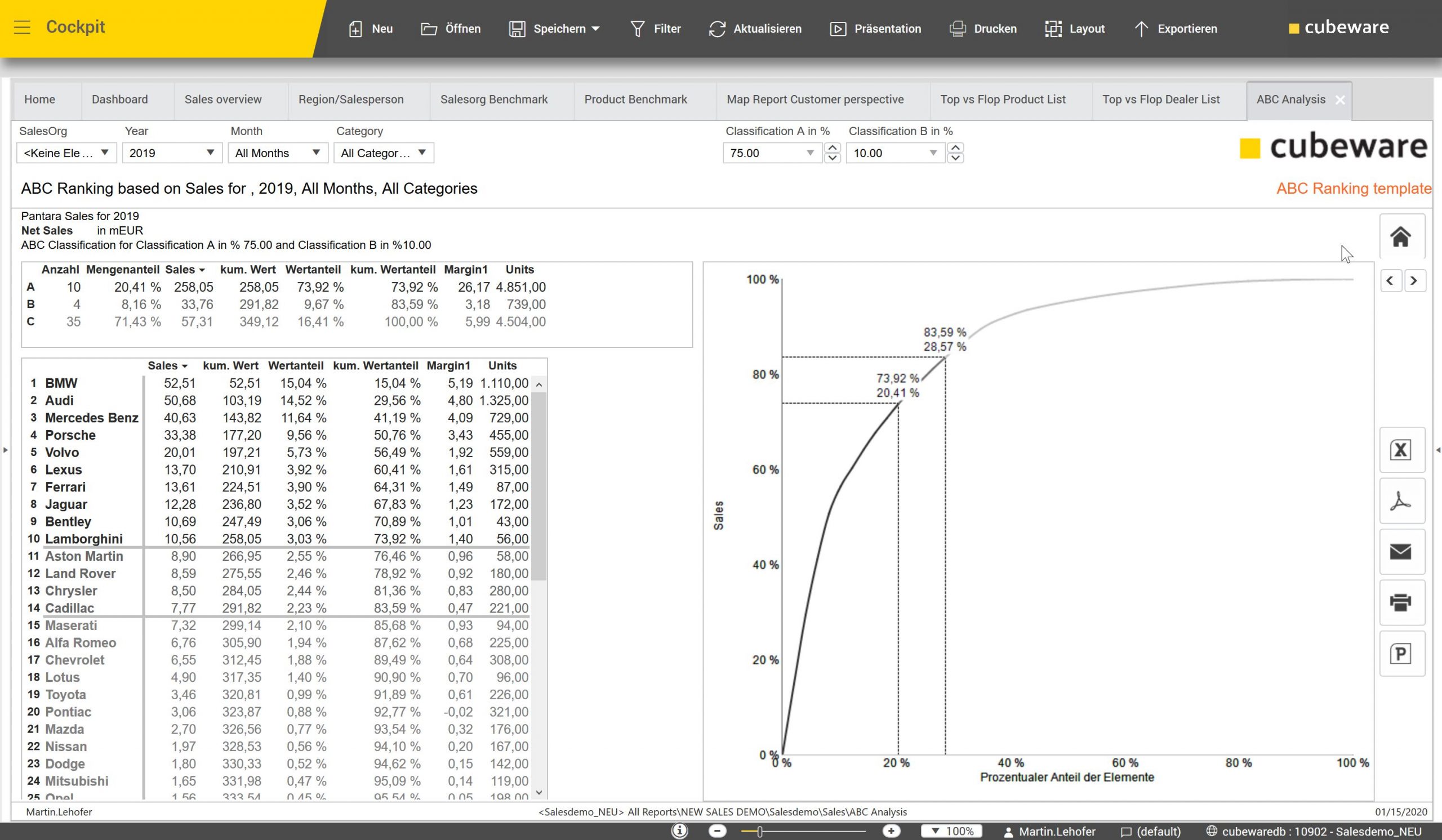This screenshot has width=1442, height=840.
Task: Create a new report with Neu
Action: tap(371, 29)
